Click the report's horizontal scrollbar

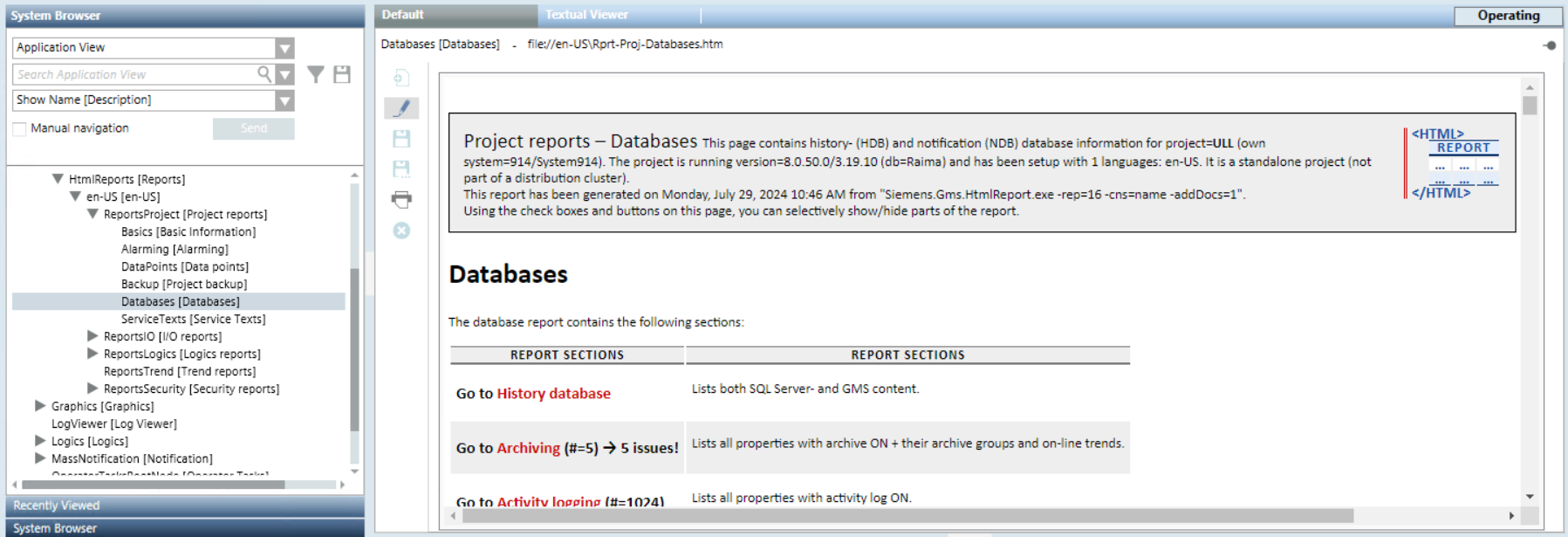(907, 516)
